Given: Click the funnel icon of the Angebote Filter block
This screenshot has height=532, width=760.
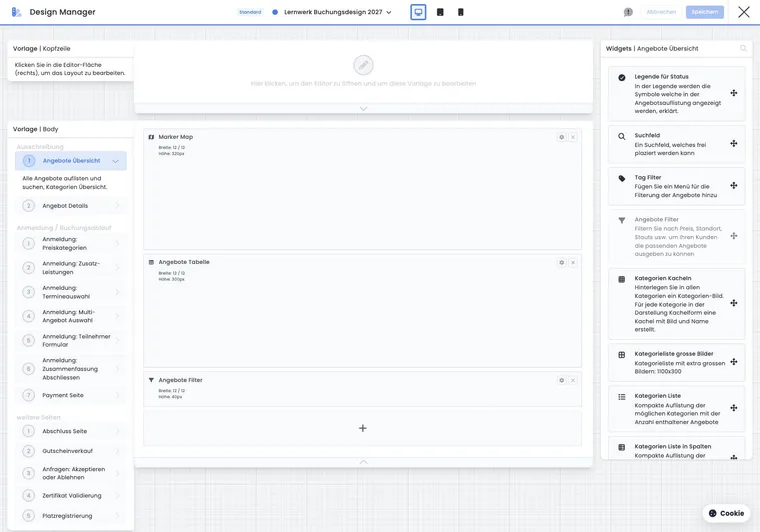Looking at the screenshot, I should (x=151, y=380).
